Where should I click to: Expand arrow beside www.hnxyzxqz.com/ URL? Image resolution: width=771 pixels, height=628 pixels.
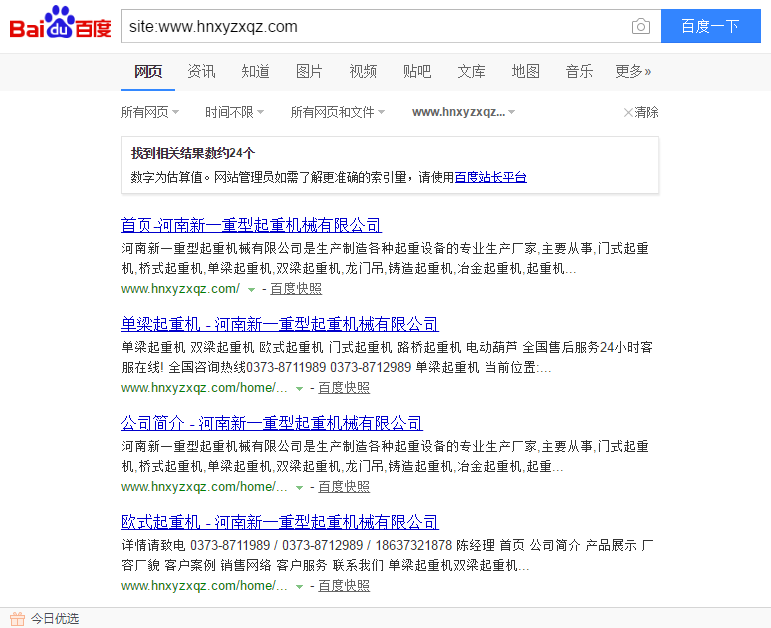click(251, 290)
